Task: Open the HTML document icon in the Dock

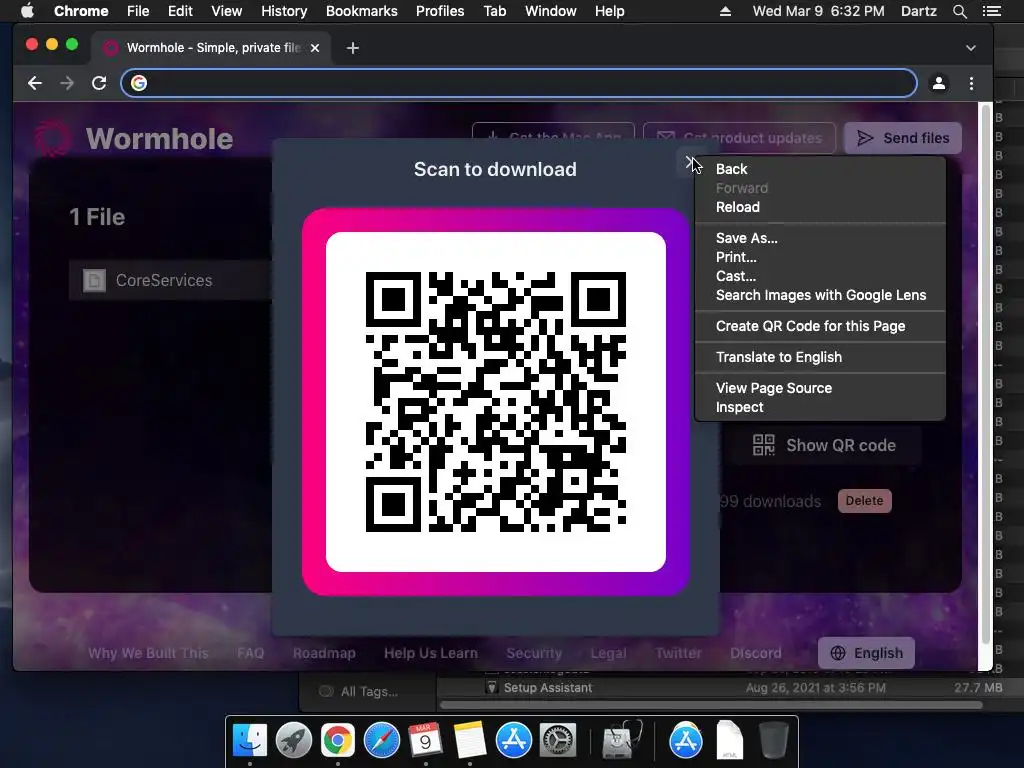Action: [x=729, y=740]
